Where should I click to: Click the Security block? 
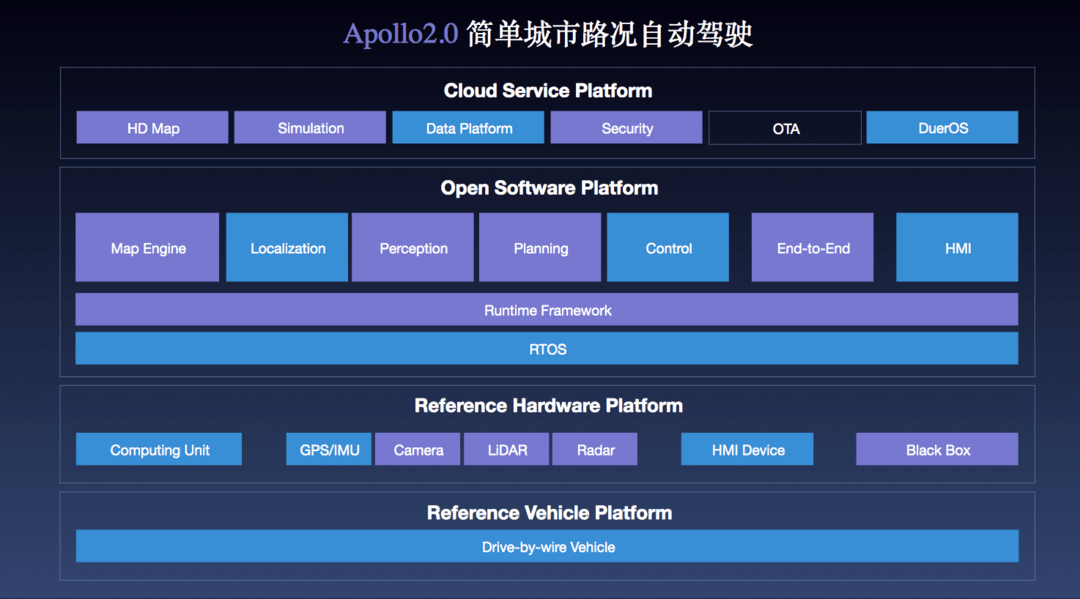(626, 127)
